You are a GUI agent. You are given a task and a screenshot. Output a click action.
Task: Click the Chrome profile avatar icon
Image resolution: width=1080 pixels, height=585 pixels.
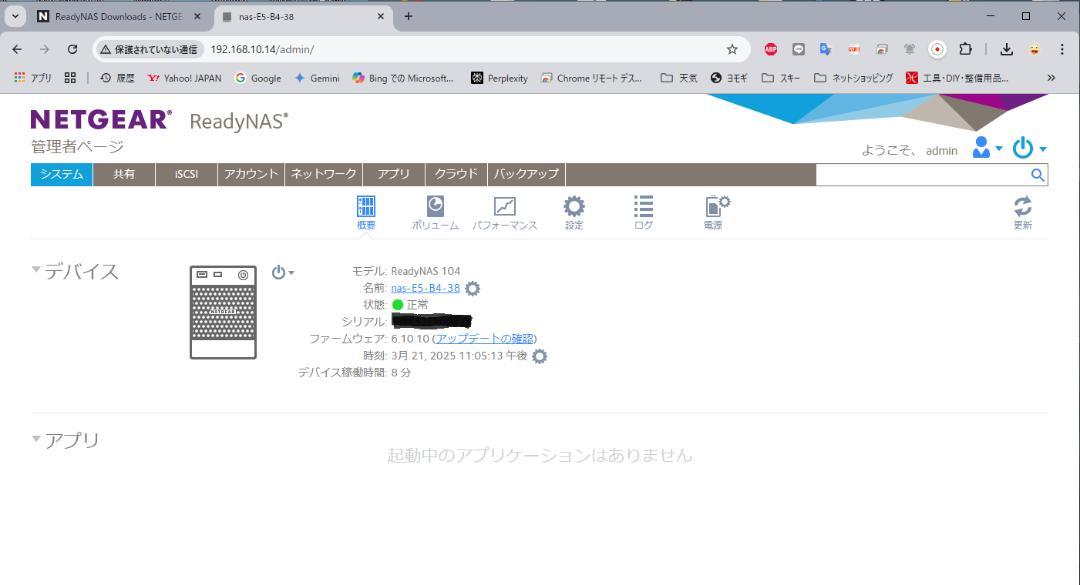[x=1035, y=49]
